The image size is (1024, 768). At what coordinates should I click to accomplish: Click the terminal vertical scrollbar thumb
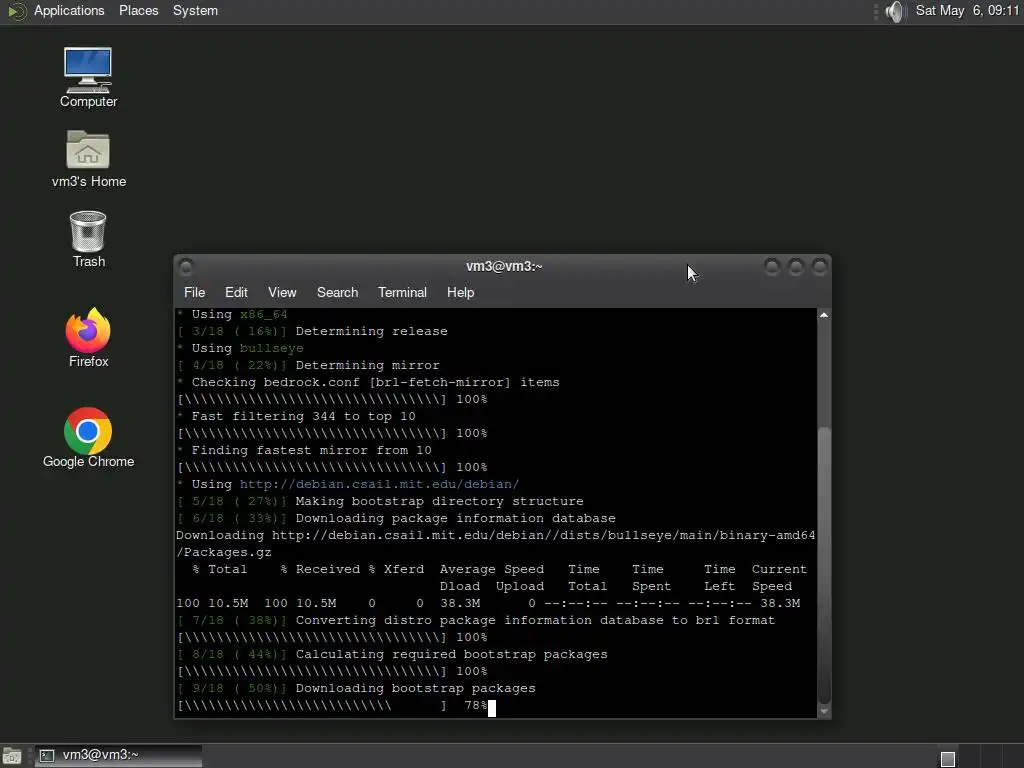(x=824, y=565)
